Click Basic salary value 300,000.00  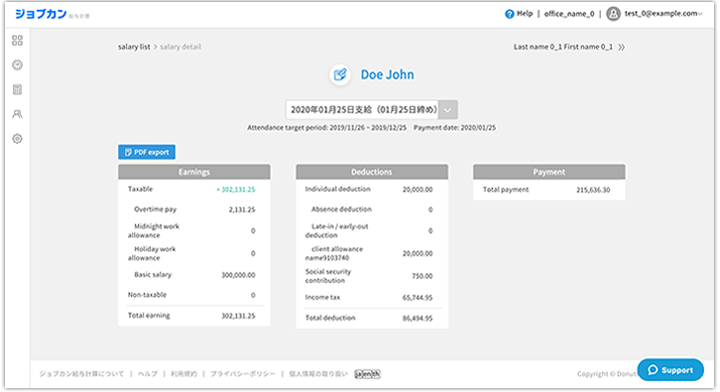click(238, 275)
